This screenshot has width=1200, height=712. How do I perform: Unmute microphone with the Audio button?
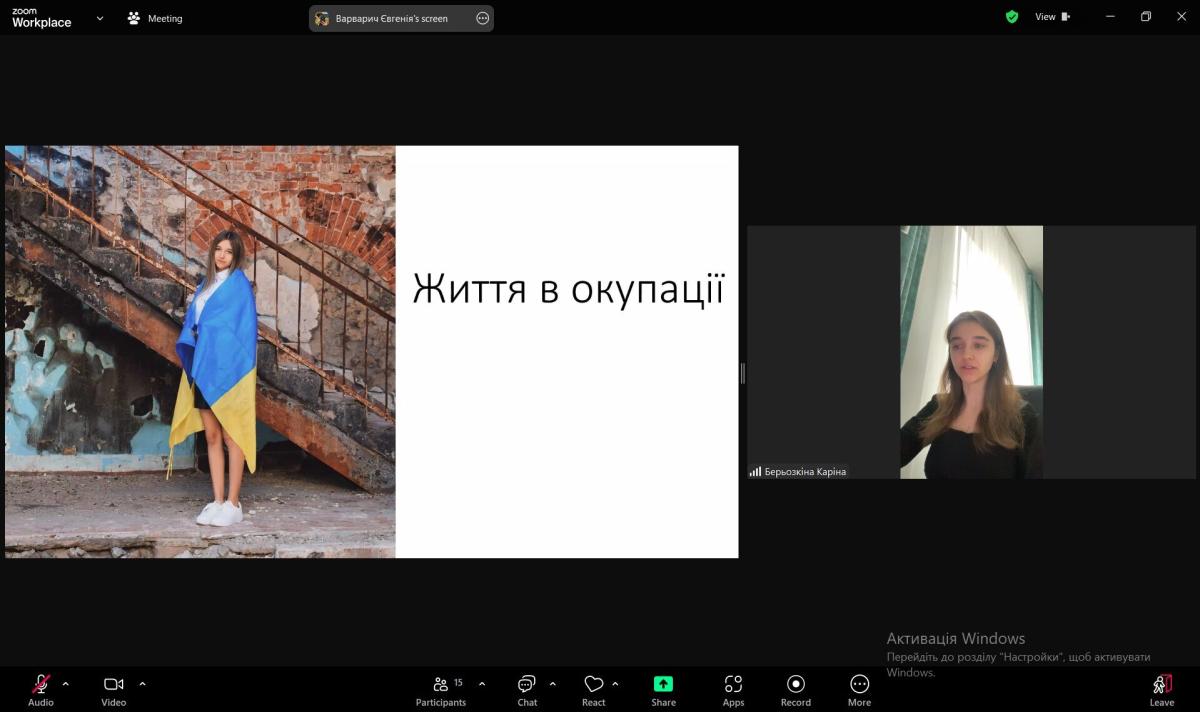tap(41, 684)
